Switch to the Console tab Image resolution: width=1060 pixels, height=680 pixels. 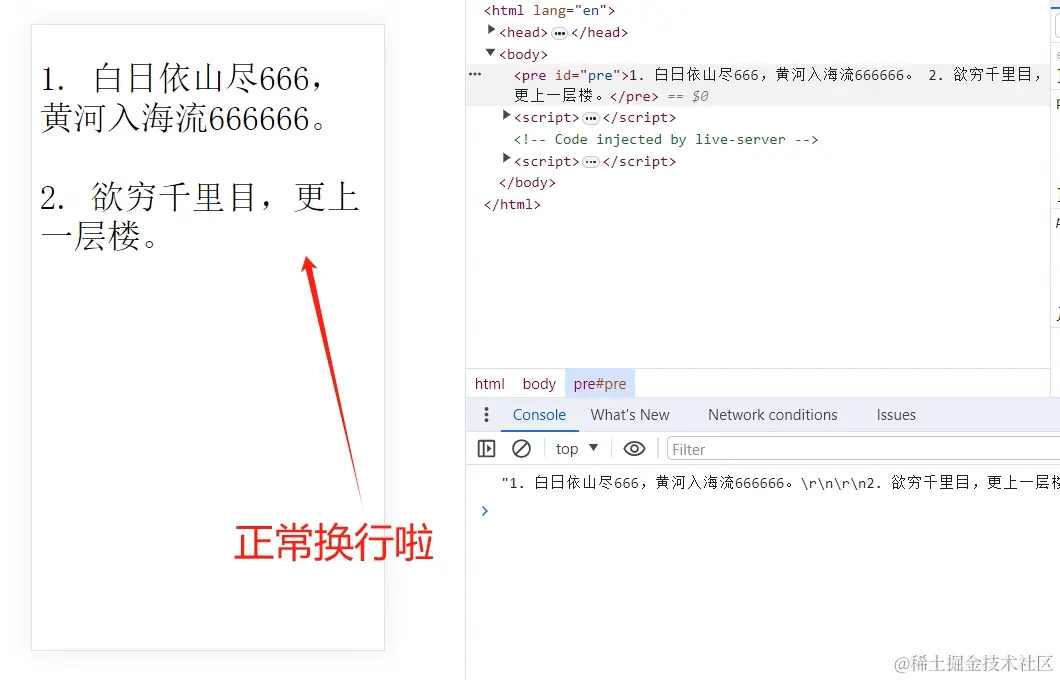pos(539,415)
